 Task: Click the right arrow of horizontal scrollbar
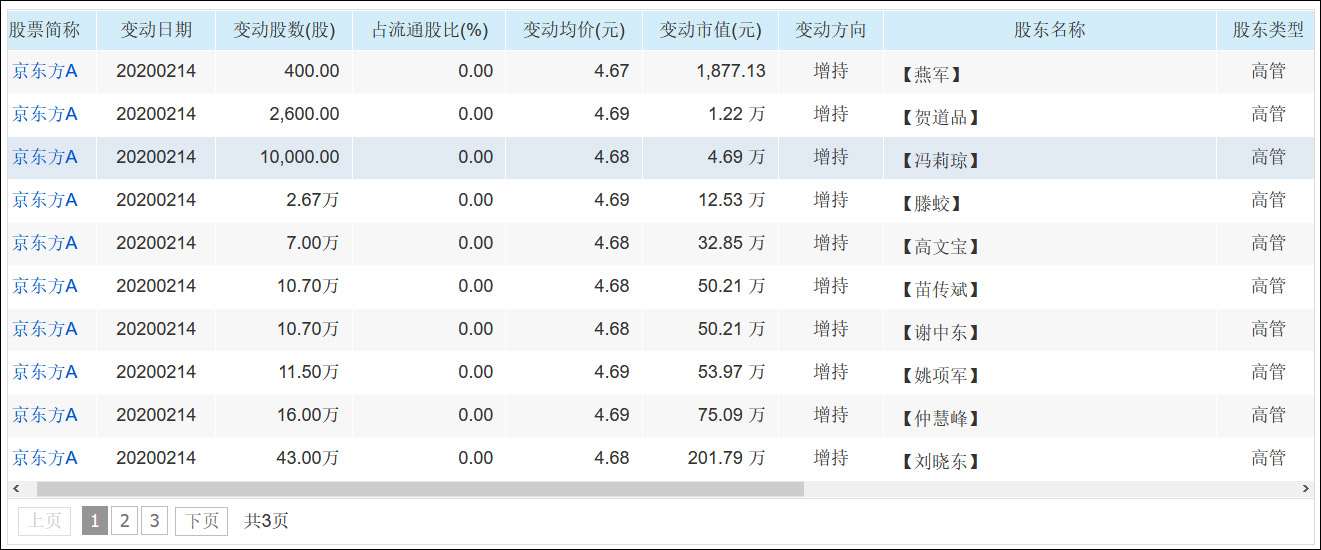coord(1306,489)
